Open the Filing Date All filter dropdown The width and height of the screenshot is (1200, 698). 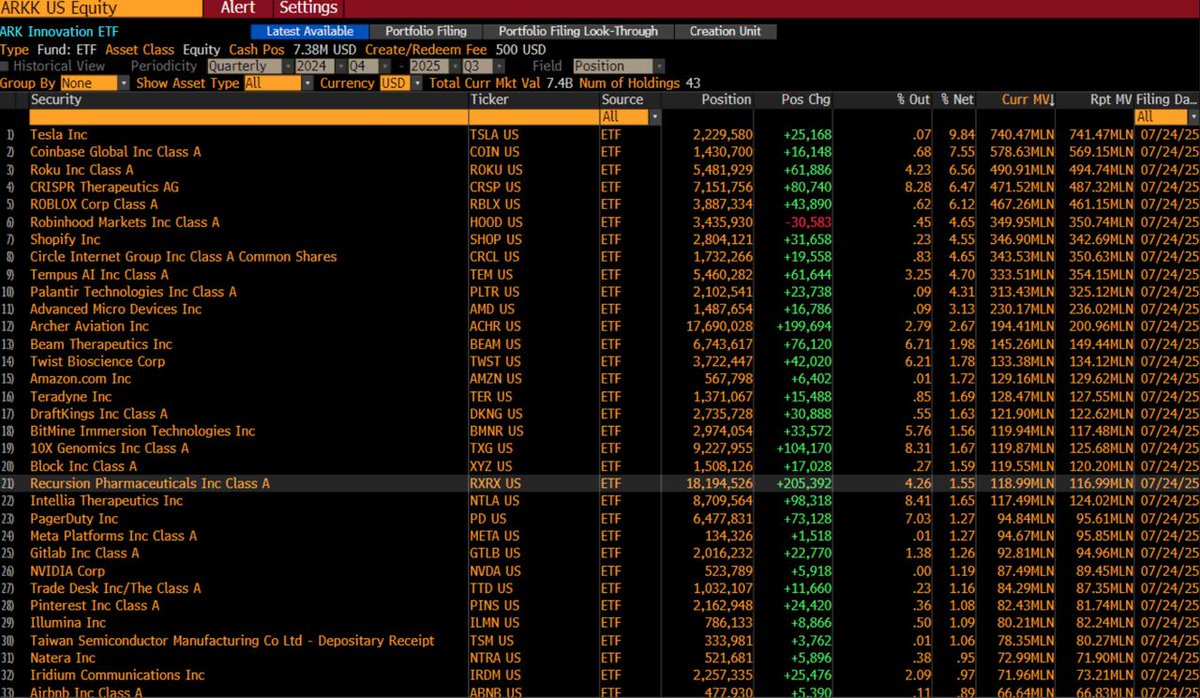[x=1165, y=117]
